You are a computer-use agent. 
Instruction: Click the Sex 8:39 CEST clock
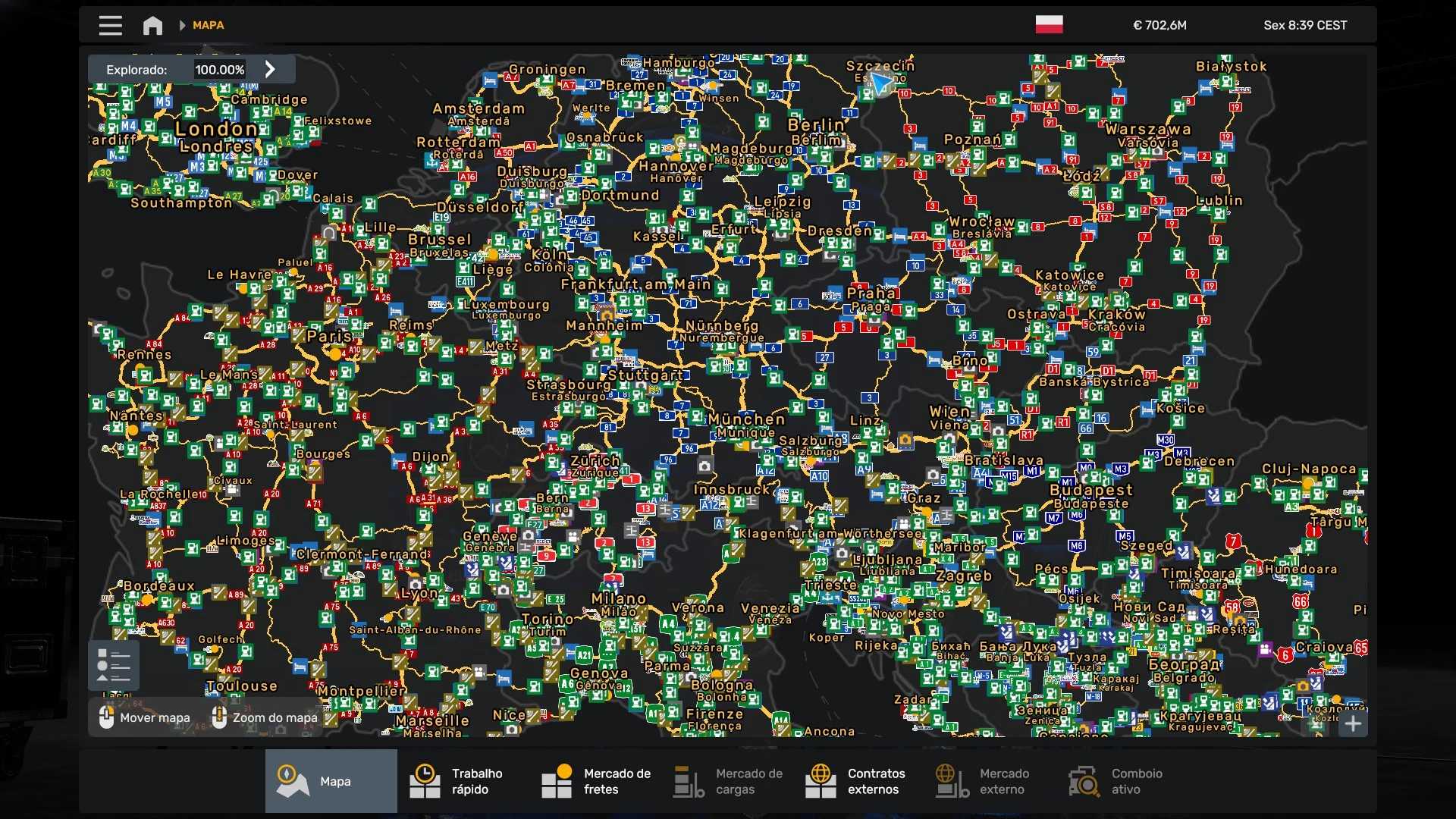(1305, 25)
